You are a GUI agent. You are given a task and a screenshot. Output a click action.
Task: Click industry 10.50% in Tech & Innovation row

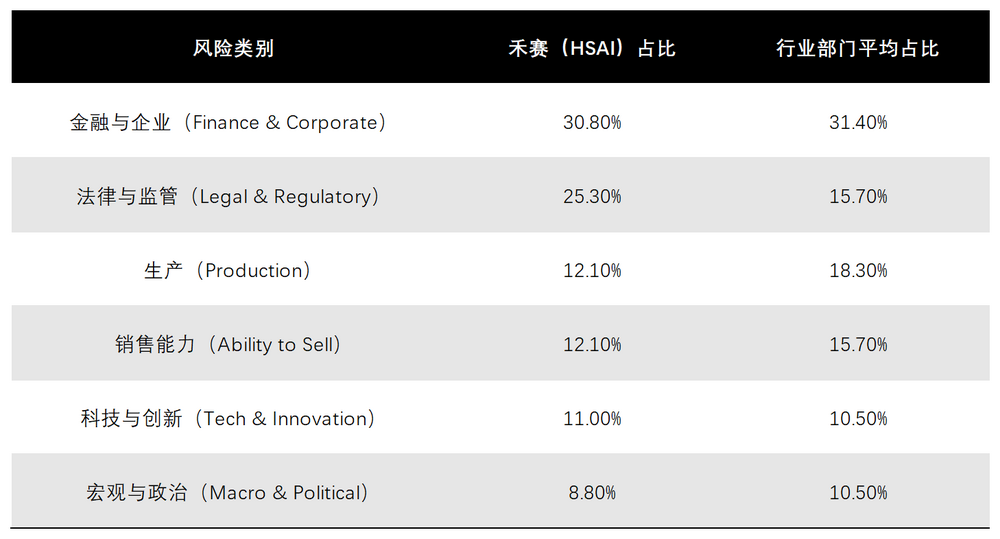tap(858, 419)
